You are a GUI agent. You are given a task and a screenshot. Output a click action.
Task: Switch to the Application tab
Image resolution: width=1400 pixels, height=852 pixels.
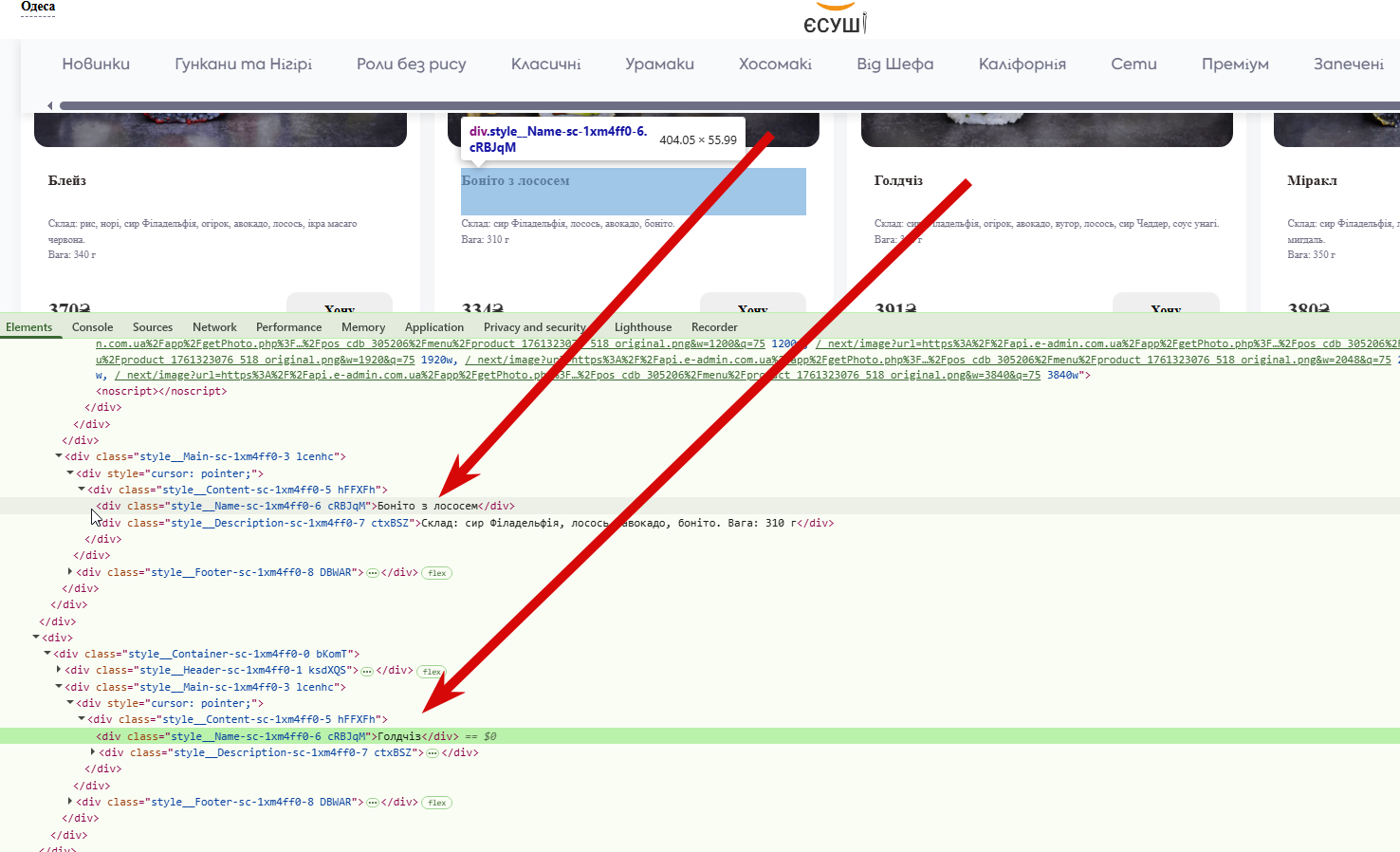[434, 327]
